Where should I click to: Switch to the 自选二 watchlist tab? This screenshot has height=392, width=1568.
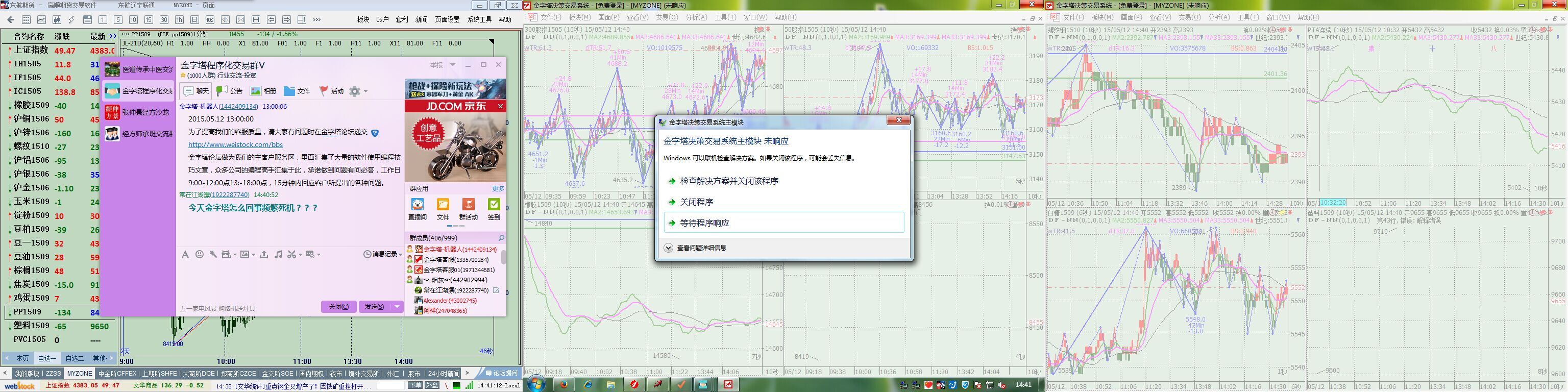pos(74,358)
